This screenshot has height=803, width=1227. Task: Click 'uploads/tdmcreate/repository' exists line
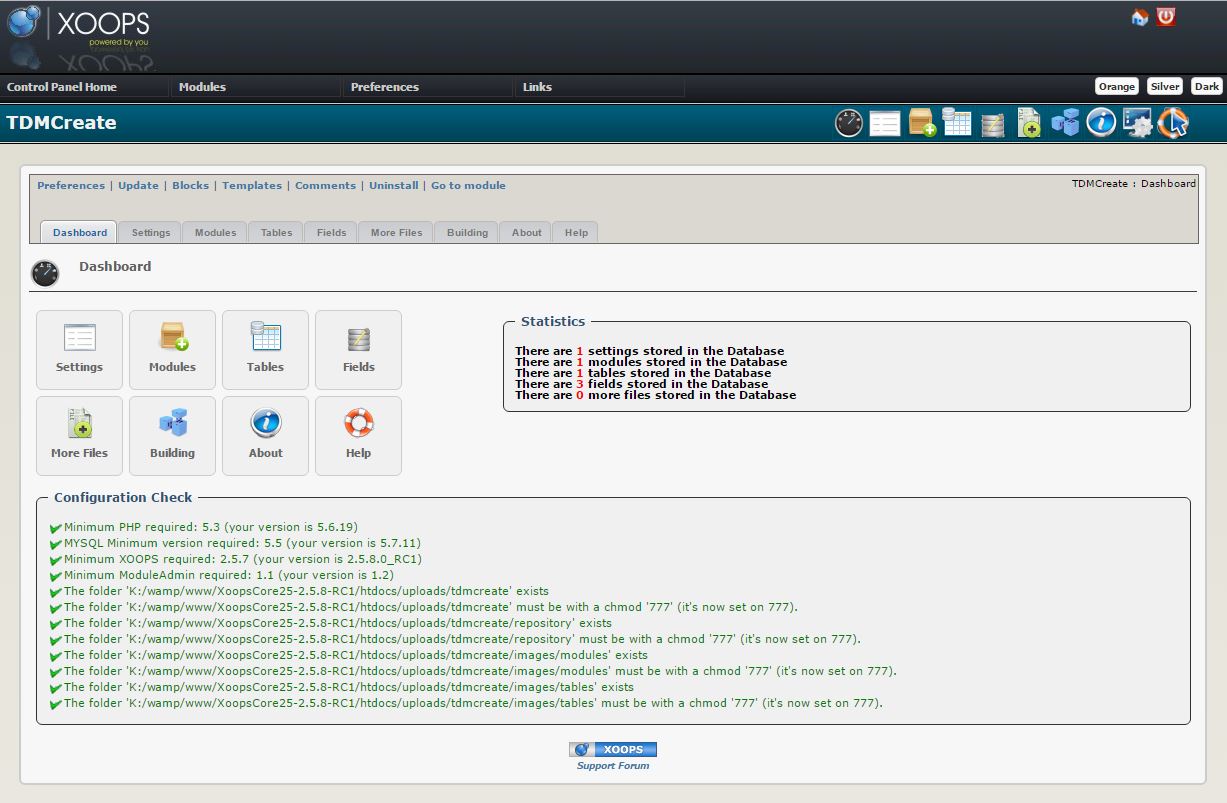pyautogui.click(x=338, y=623)
